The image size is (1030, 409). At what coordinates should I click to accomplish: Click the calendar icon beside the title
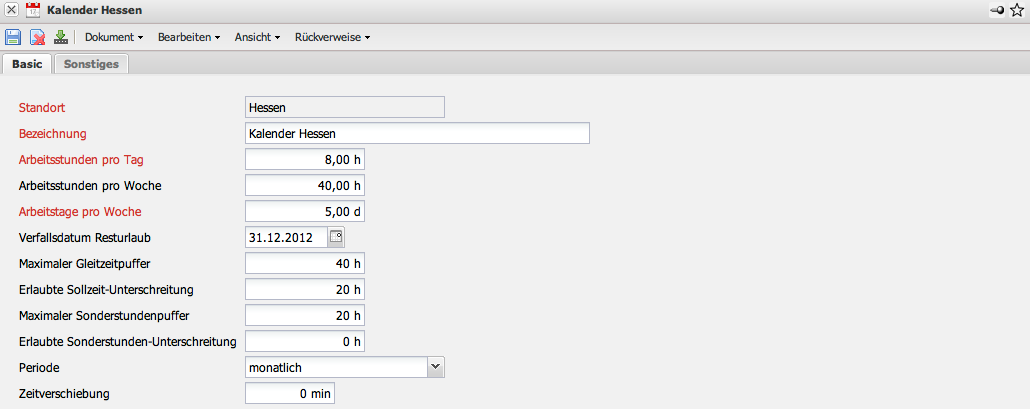point(32,10)
